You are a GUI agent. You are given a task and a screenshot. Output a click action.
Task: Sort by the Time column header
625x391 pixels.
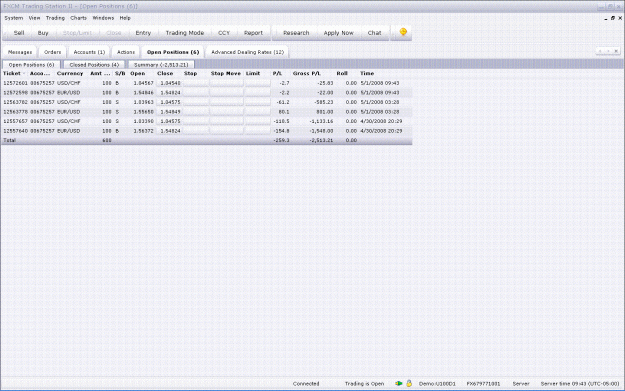pos(367,74)
